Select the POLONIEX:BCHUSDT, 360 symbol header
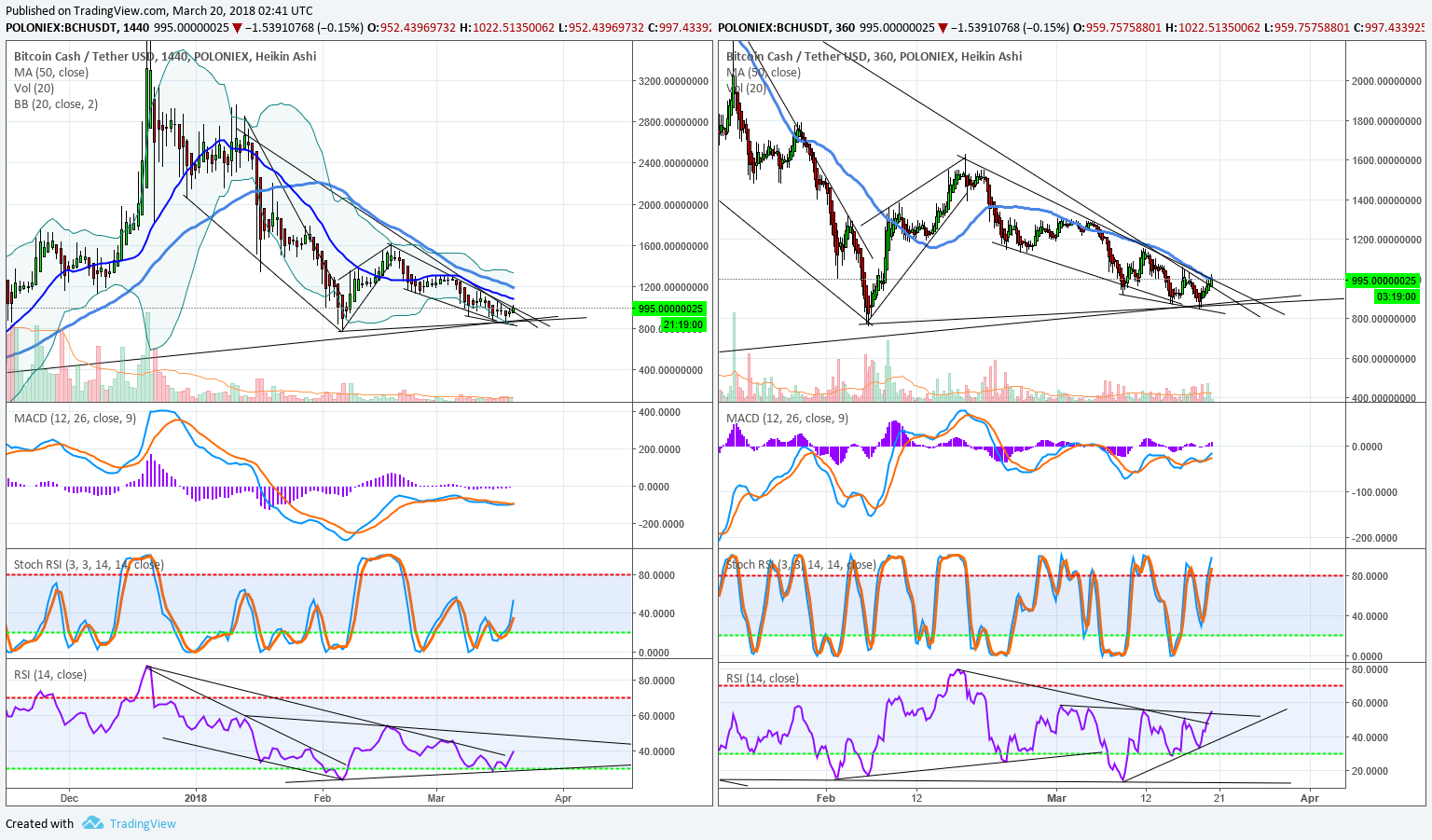 click(787, 27)
